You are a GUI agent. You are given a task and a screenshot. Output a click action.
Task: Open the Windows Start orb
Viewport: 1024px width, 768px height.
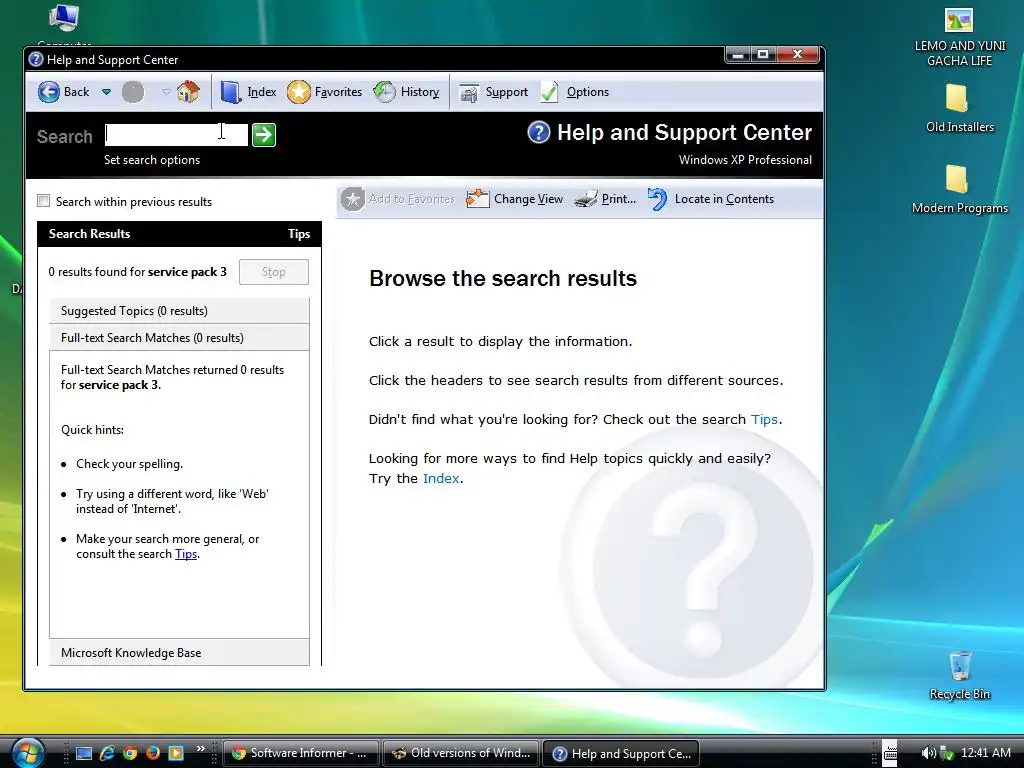(26, 752)
